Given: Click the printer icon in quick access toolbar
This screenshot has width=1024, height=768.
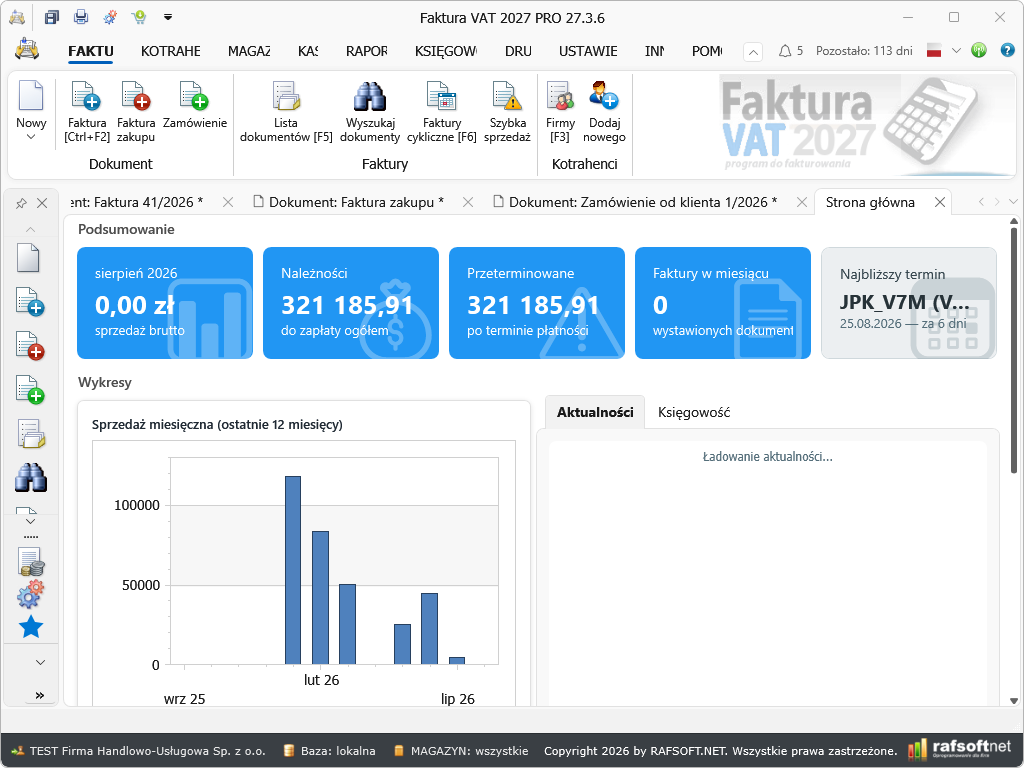Looking at the screenshot, I should point(81,18).
